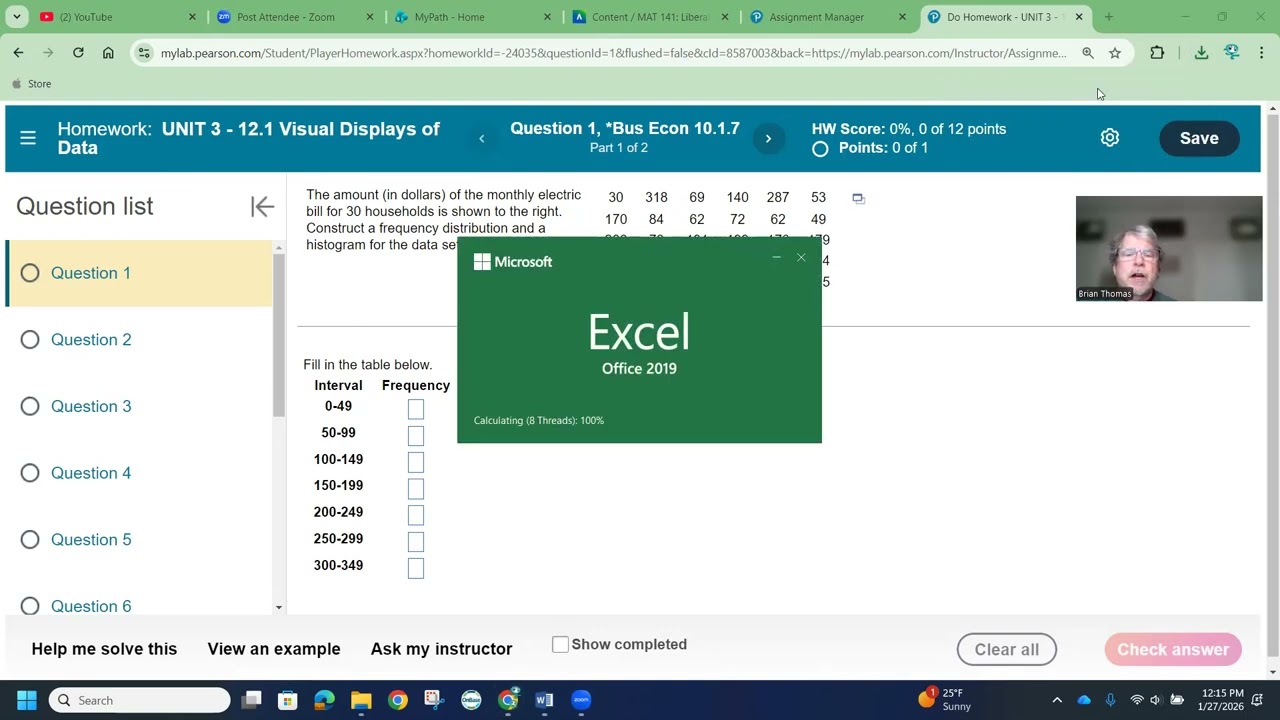
Task: Click View an example
Action: (x=274, y=649)
